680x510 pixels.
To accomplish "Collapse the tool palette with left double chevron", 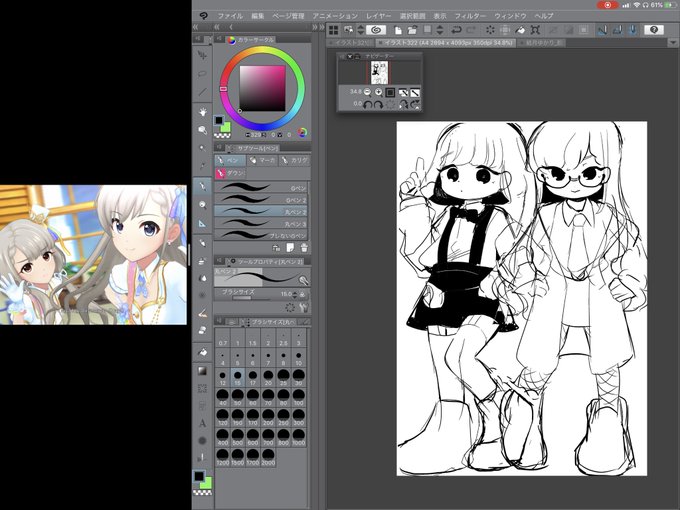I will [x=196, y=27].
